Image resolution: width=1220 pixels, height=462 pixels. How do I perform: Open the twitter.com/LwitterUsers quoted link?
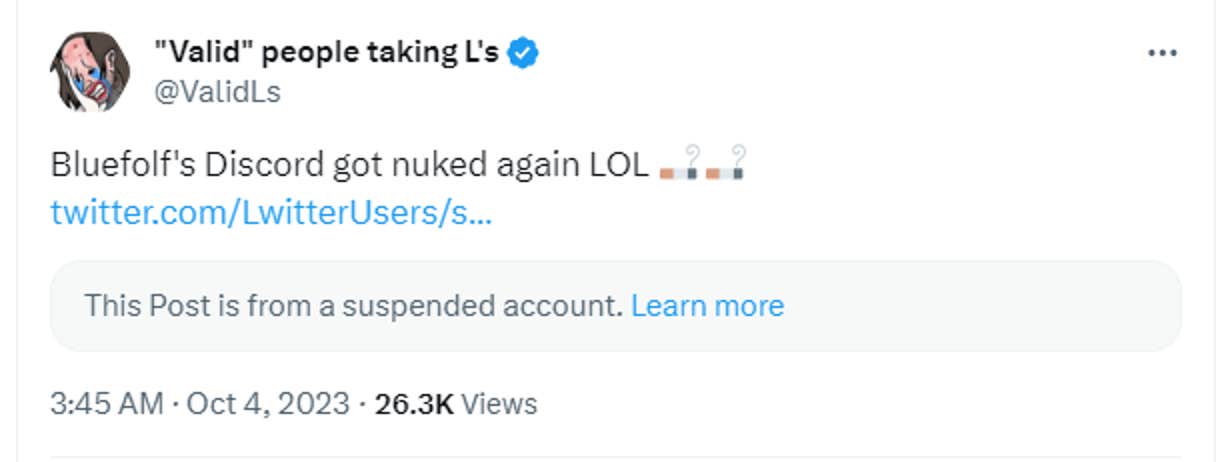click(270, 213)
